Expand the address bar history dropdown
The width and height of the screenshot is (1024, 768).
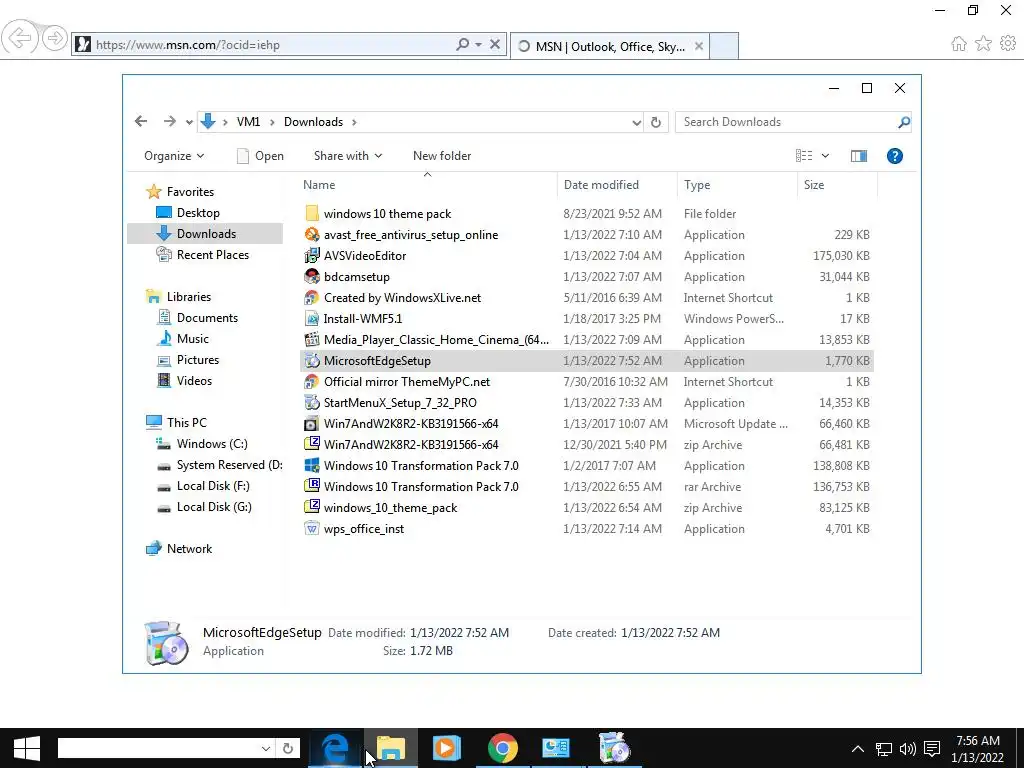click(636, 122)
